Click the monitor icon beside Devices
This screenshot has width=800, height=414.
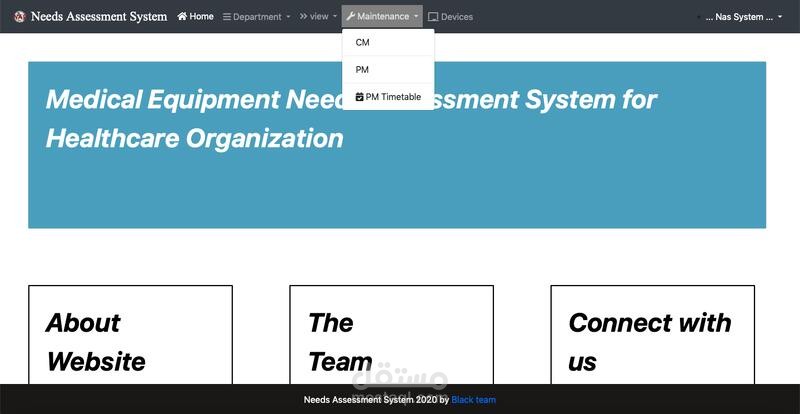pos(433,17)
